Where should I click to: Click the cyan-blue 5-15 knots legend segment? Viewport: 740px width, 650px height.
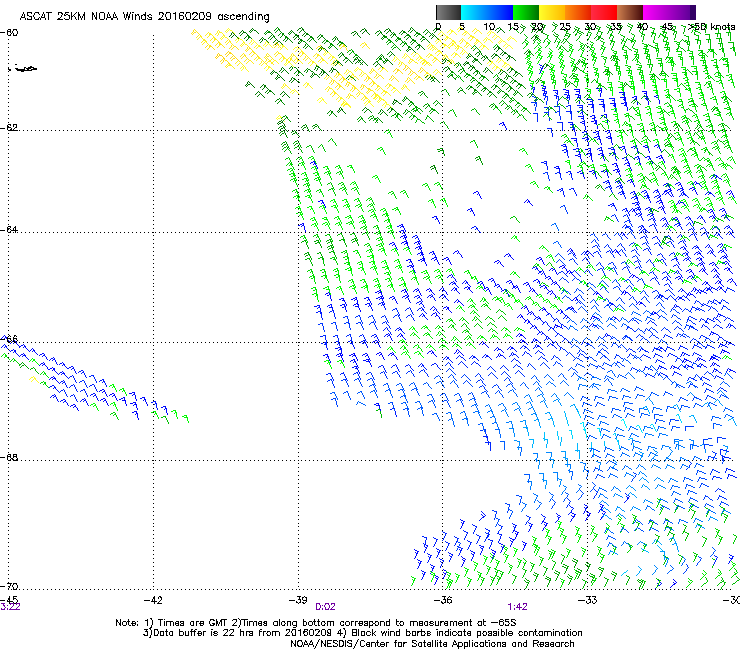click(x=487, y=12)
